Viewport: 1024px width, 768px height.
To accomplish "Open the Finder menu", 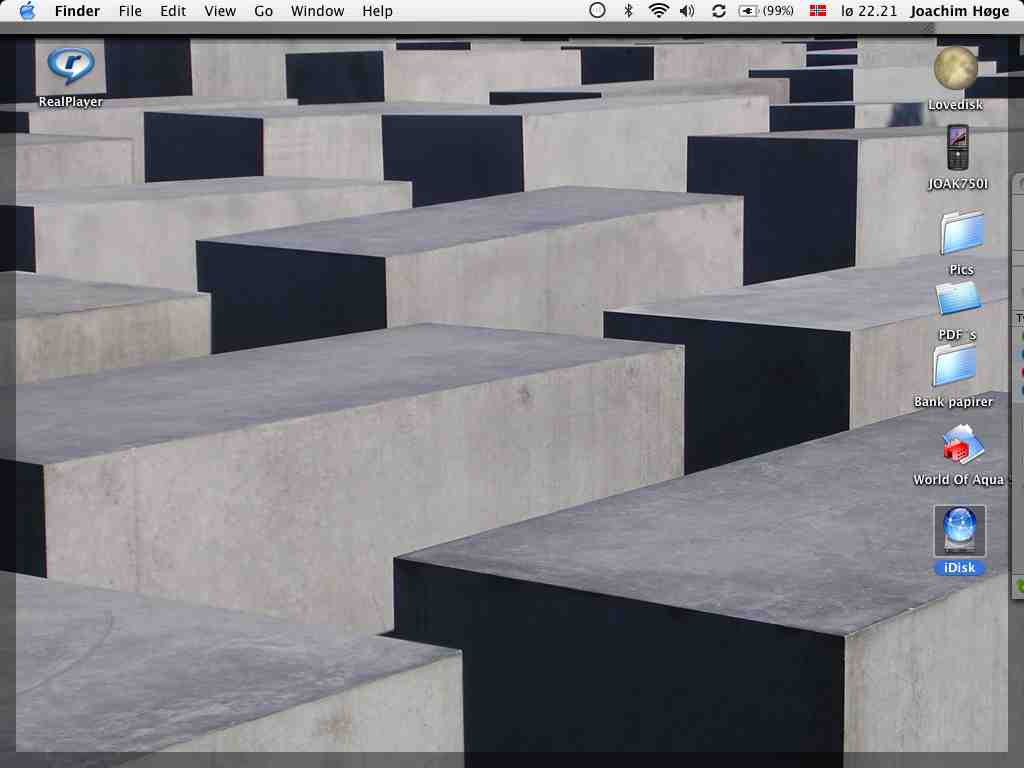I will point(77,11).
